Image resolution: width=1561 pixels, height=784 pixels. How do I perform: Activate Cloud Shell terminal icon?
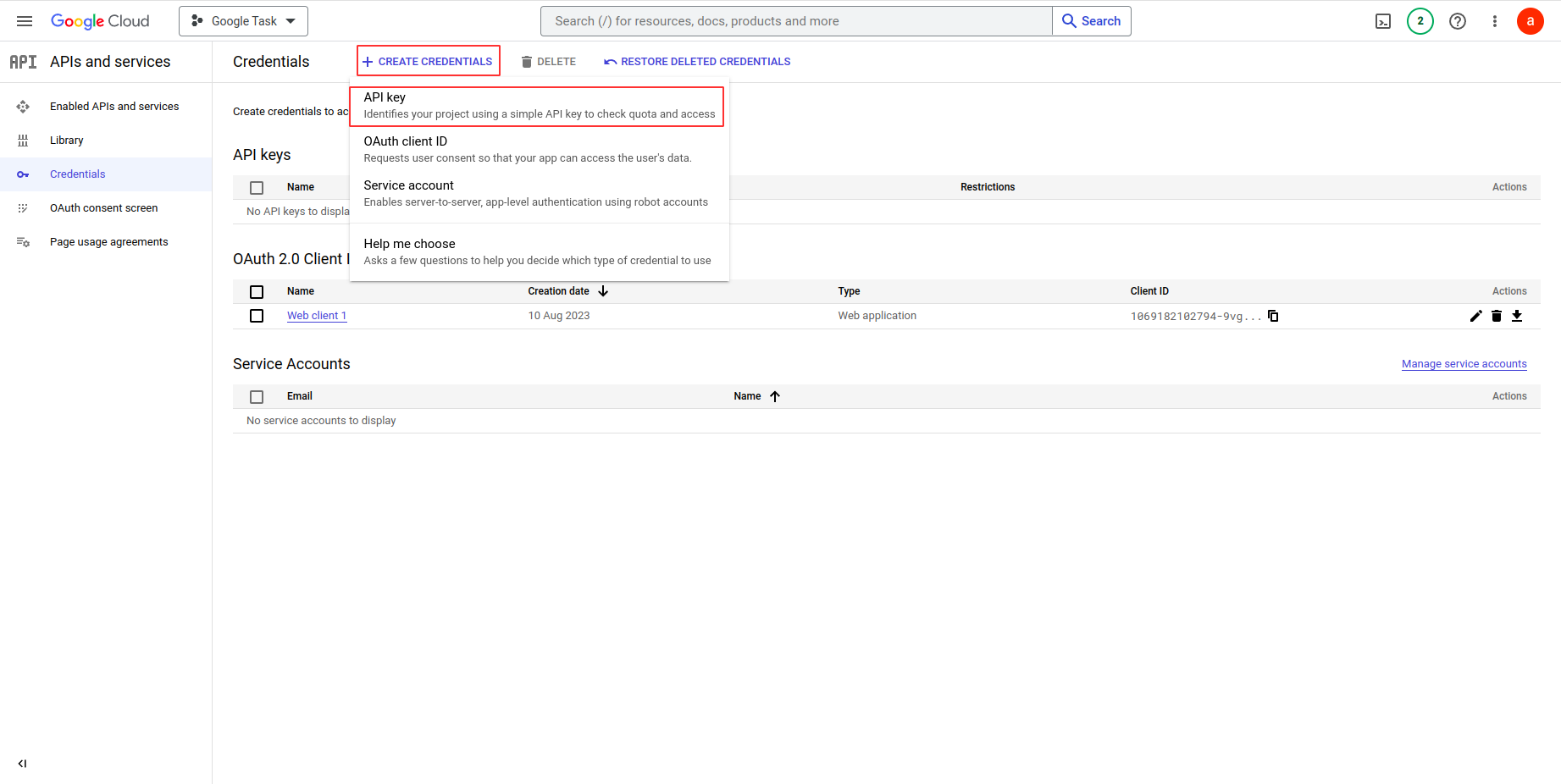pyautogui.click(x=1383, y=21)
